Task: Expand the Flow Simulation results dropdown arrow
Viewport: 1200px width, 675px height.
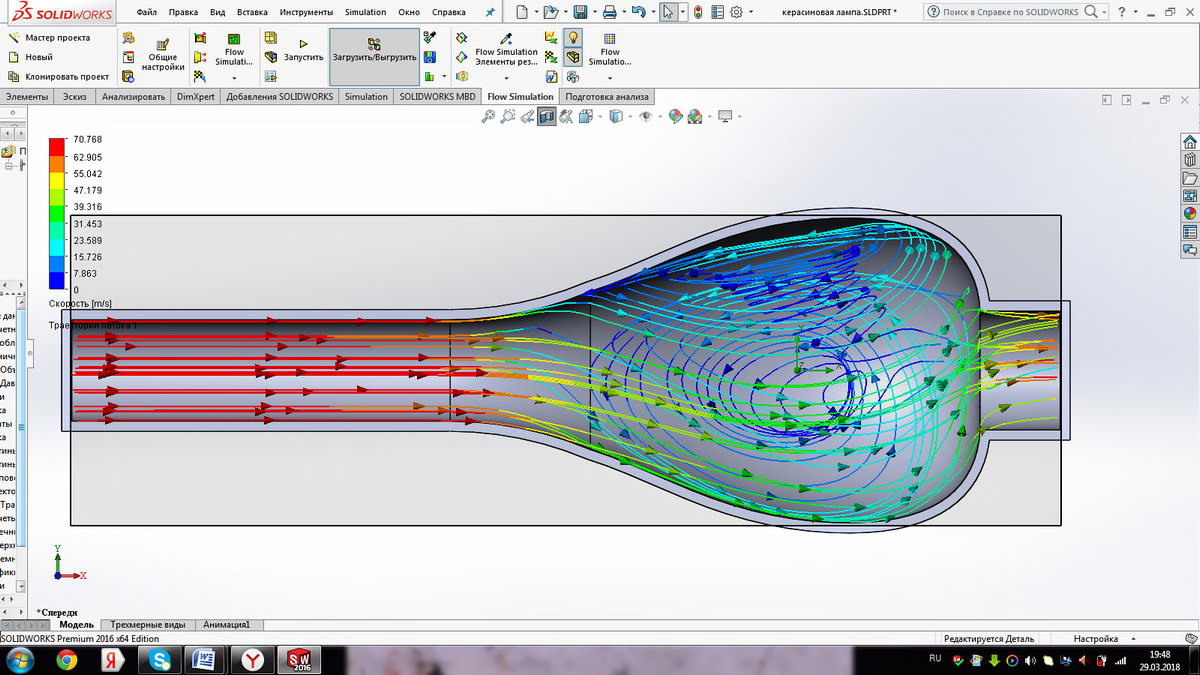Action: [x=234, y=78]
